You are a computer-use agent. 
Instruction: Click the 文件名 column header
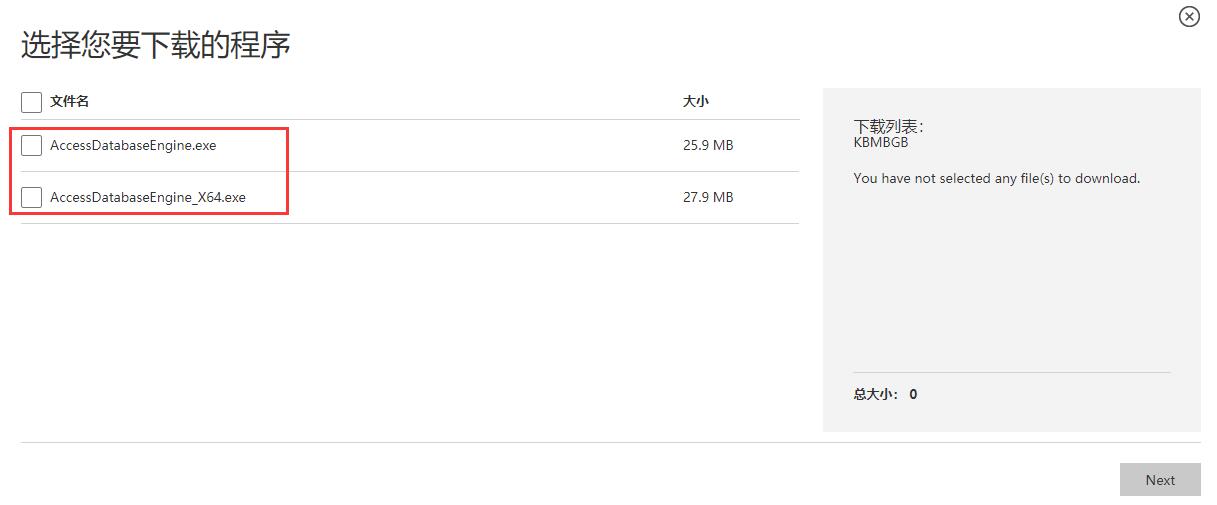[70, 102]
